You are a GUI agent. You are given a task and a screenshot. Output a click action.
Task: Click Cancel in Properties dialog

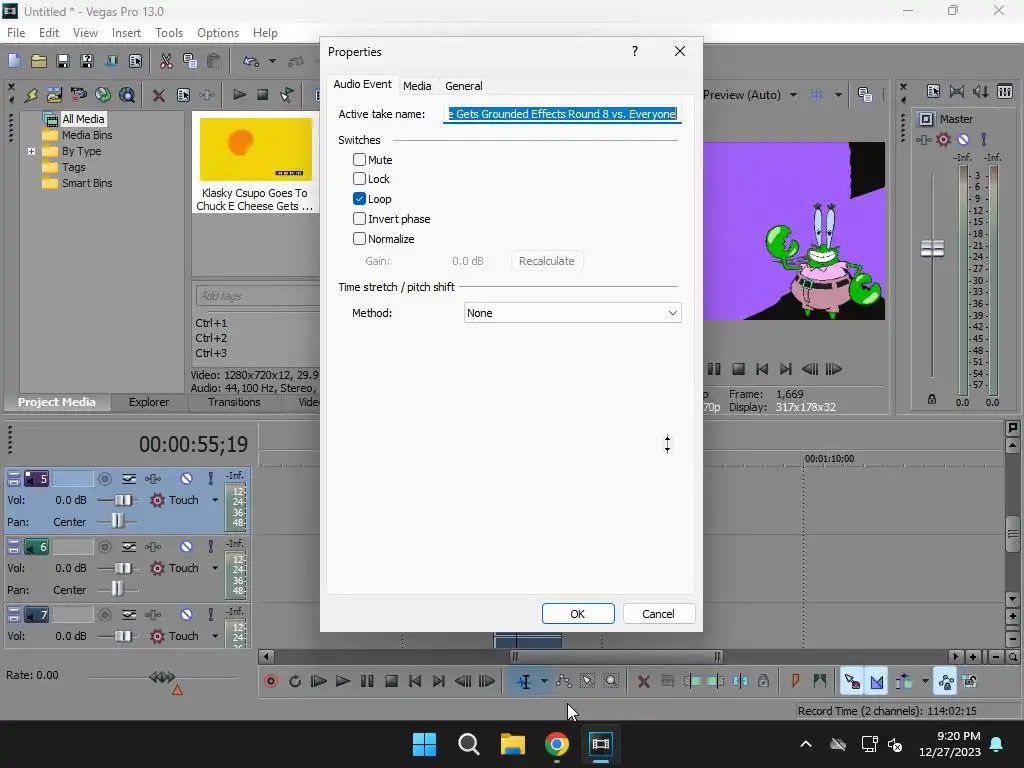tap(658, 614)
